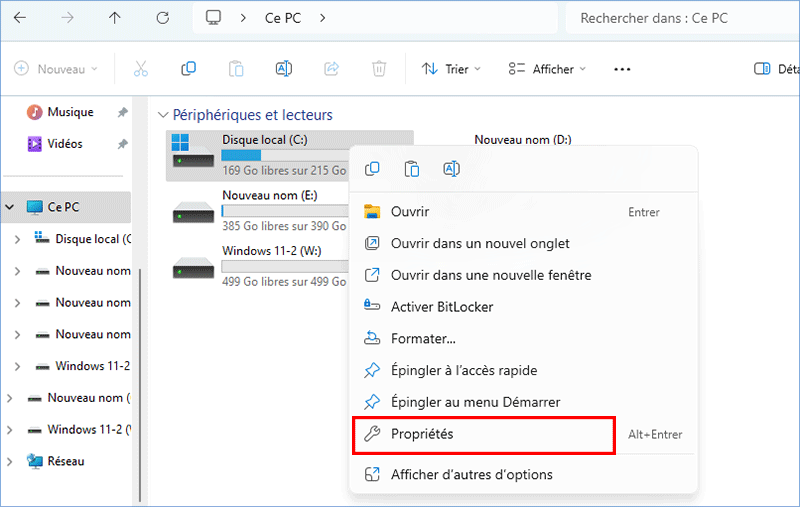The width and height of the screenshot is (800, 507).
Task: Expand Windows 11-2 node under Ce PC
Action: click(x=17, y=366)
